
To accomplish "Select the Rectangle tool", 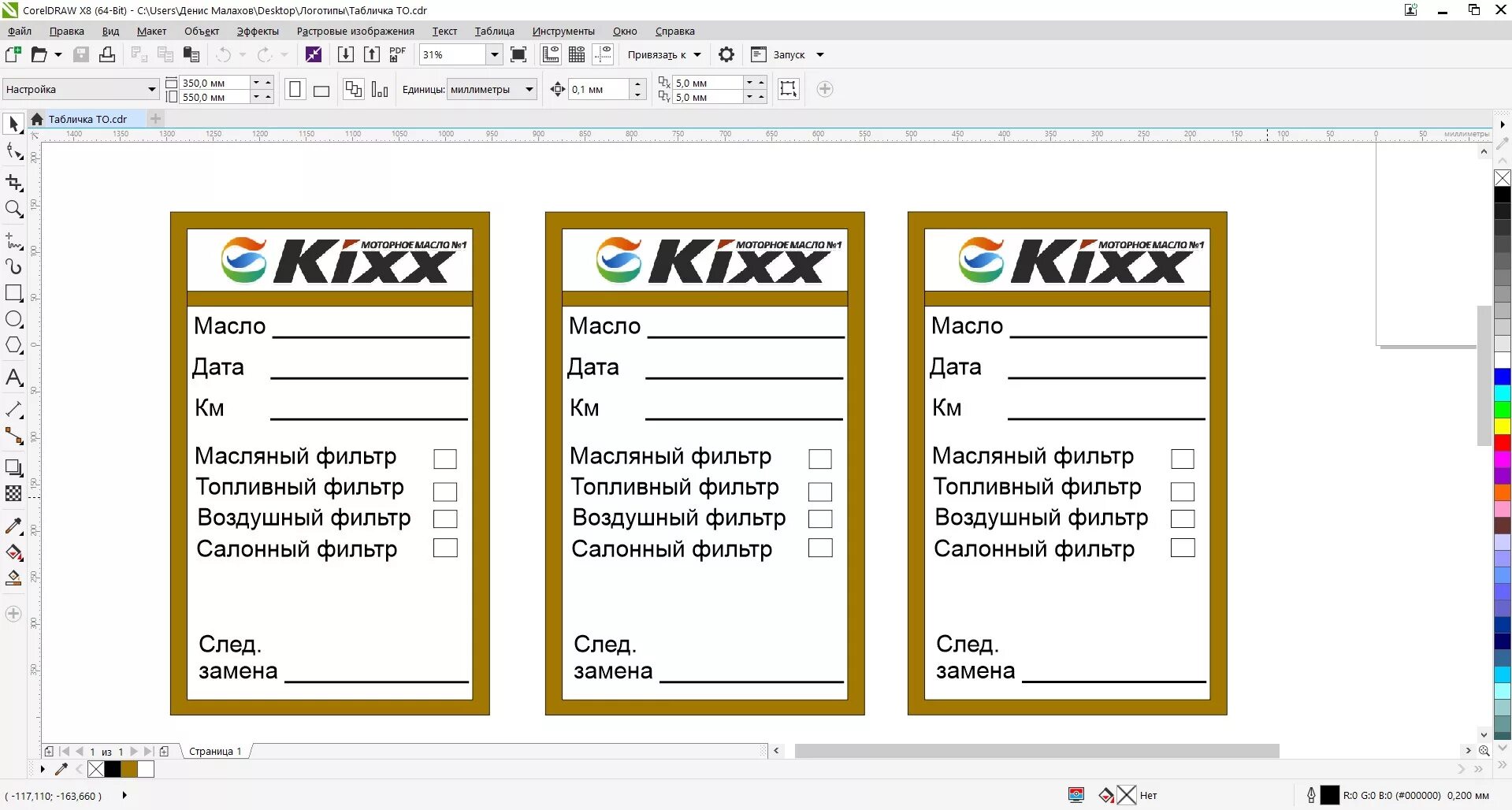I will point(13,293).
